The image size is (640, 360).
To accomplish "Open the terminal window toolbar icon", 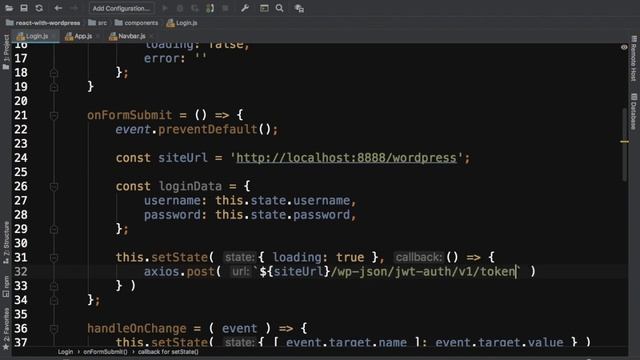I will pos(264,8).
